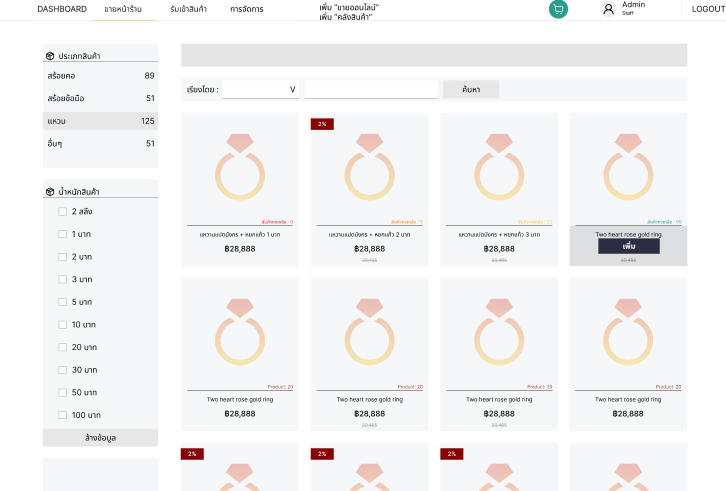Check the 2 สลึง weight filter
The width and height of the screenshot is (726, 491).
[x=62, y=211]
